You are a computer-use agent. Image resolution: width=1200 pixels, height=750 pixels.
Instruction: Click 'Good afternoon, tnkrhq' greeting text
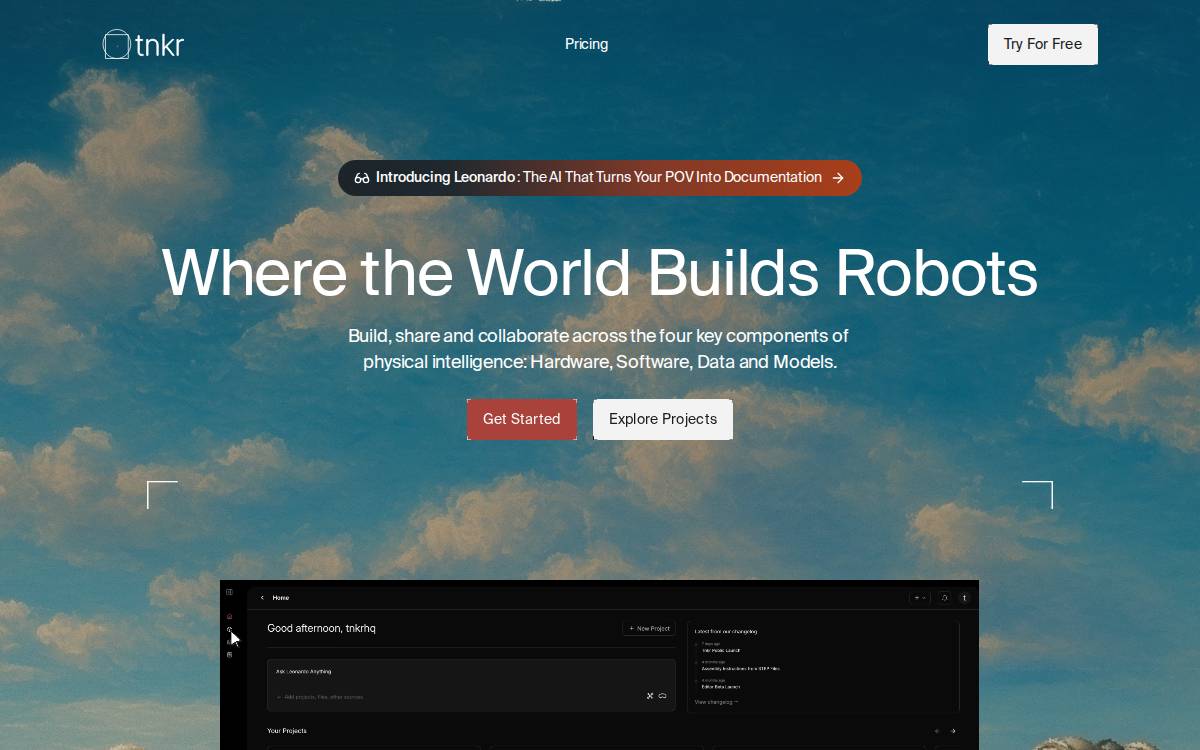click(x=321, y=628)
